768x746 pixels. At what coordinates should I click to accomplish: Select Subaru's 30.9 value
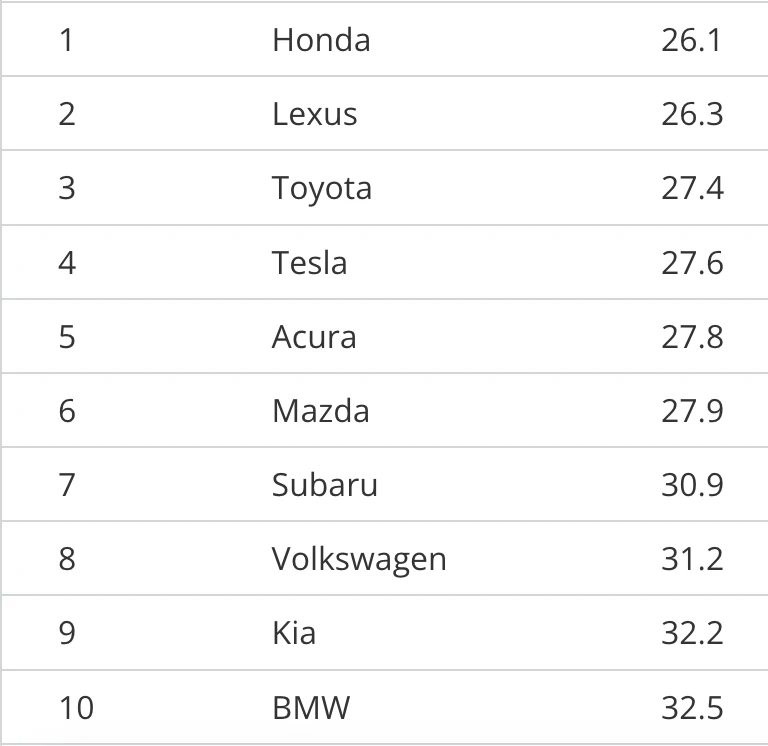pos(691,485)
